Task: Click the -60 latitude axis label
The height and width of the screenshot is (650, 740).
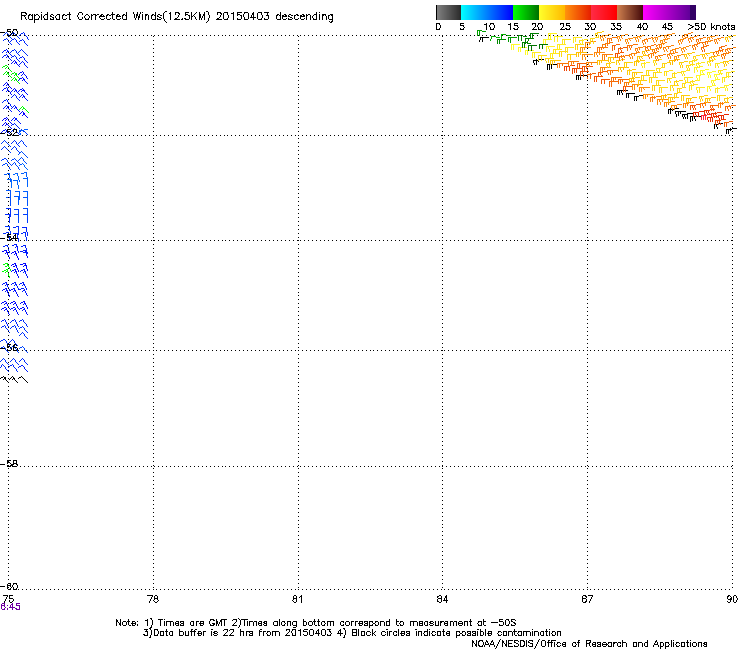Action: (x=9, y=586)
